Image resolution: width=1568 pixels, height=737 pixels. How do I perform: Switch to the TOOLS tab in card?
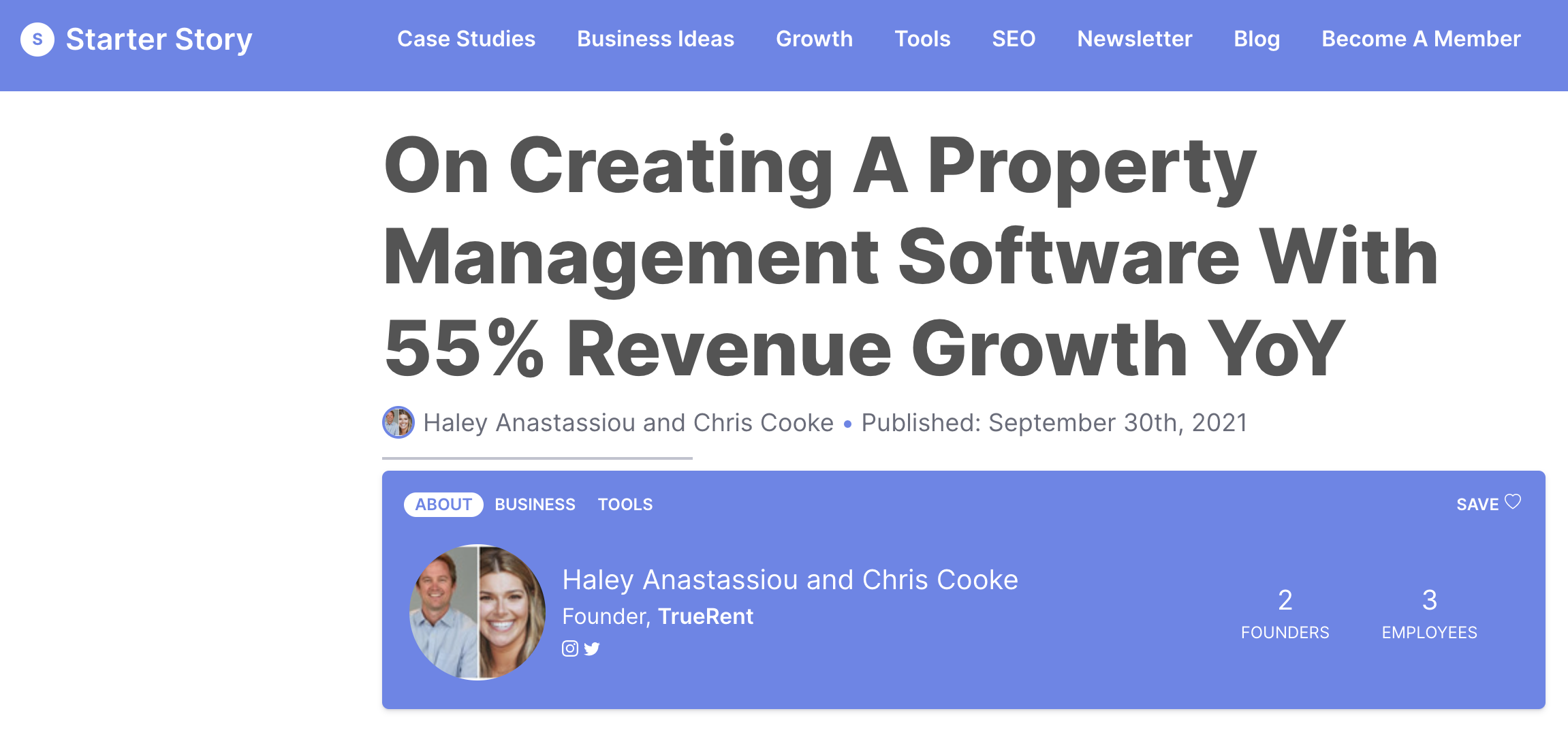click(625, 504)
